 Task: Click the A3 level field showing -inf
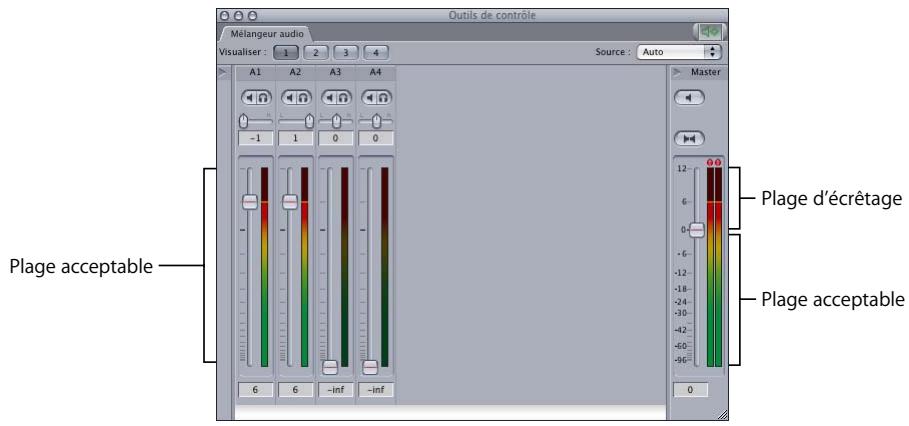pyautogui.click(x=336, y=390)
